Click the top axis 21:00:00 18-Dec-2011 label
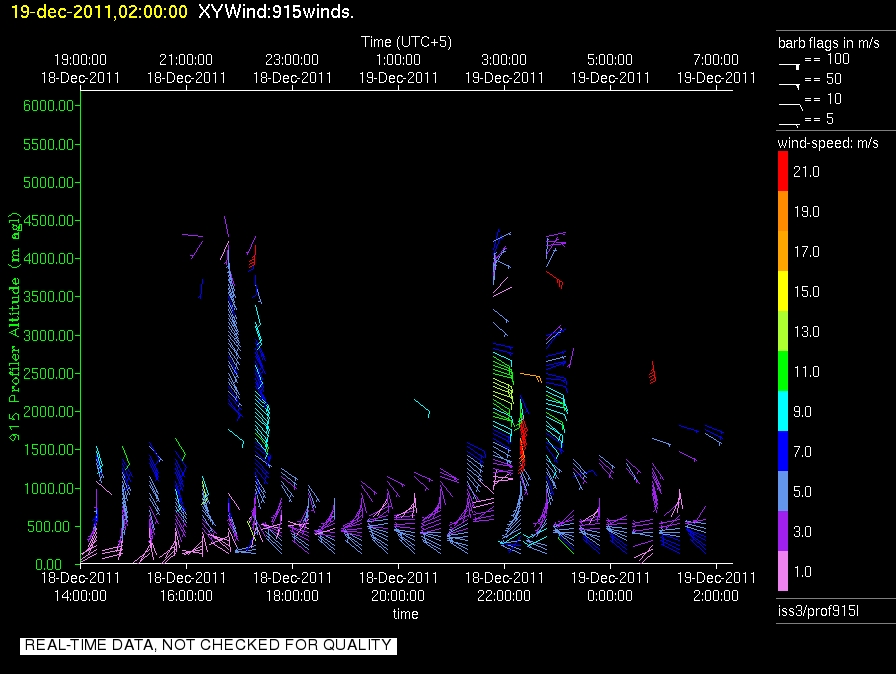This screenshot has width=896, height=674. [186, 69]
